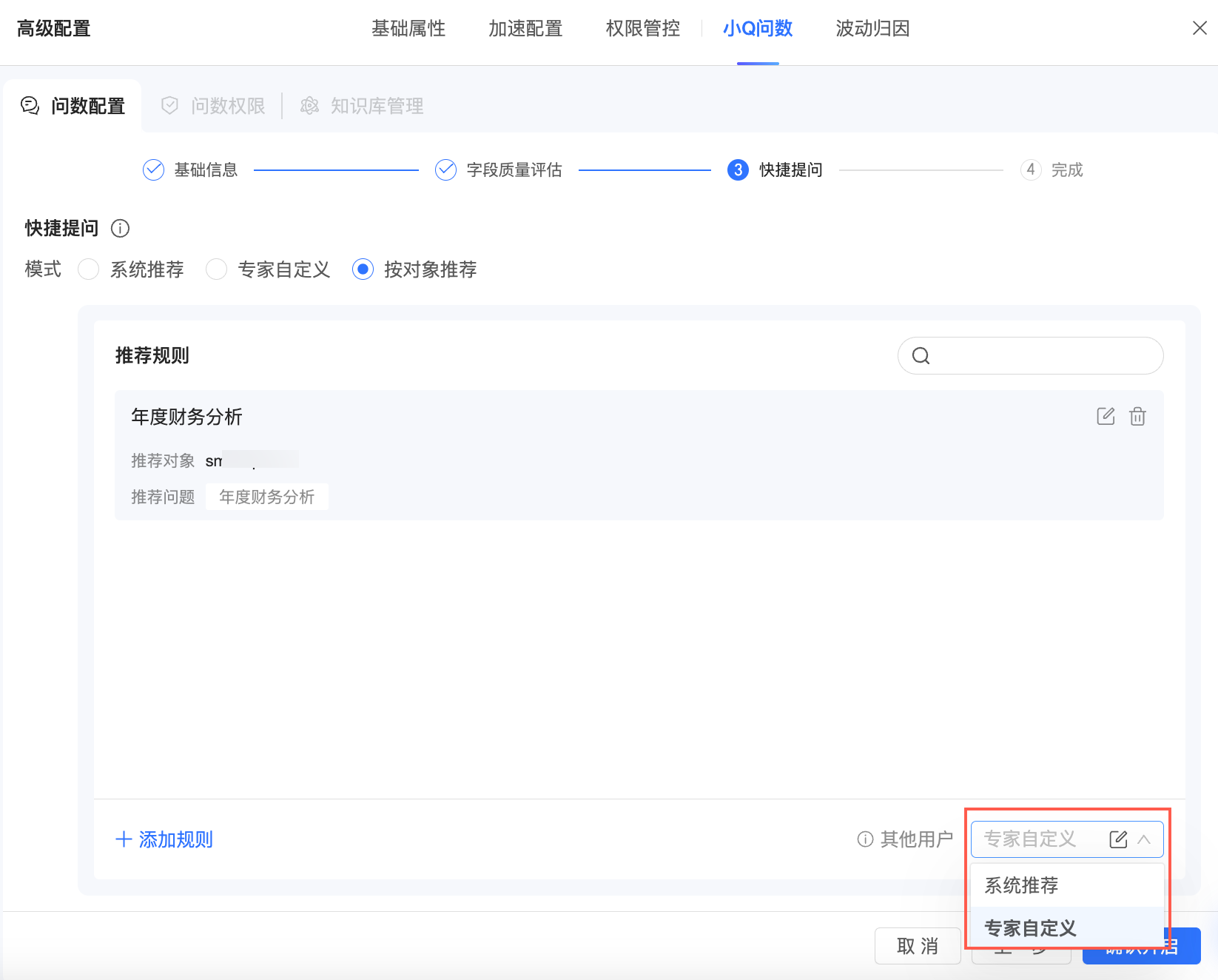Click the 推荐对象 label
The width and height of the screenshot is (1218, 980).
click(x=163, y=461)
